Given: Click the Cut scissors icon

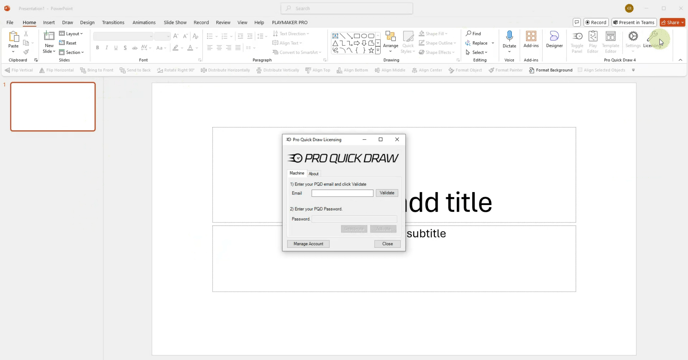Looking at the screenshot, I should pos(26,34).
